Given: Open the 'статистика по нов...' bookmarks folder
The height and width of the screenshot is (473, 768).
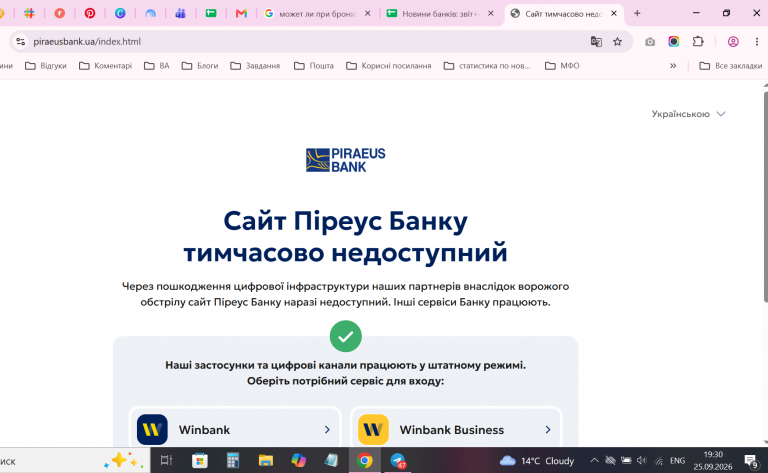Looking at the screenshot, I should coord(487,66).
